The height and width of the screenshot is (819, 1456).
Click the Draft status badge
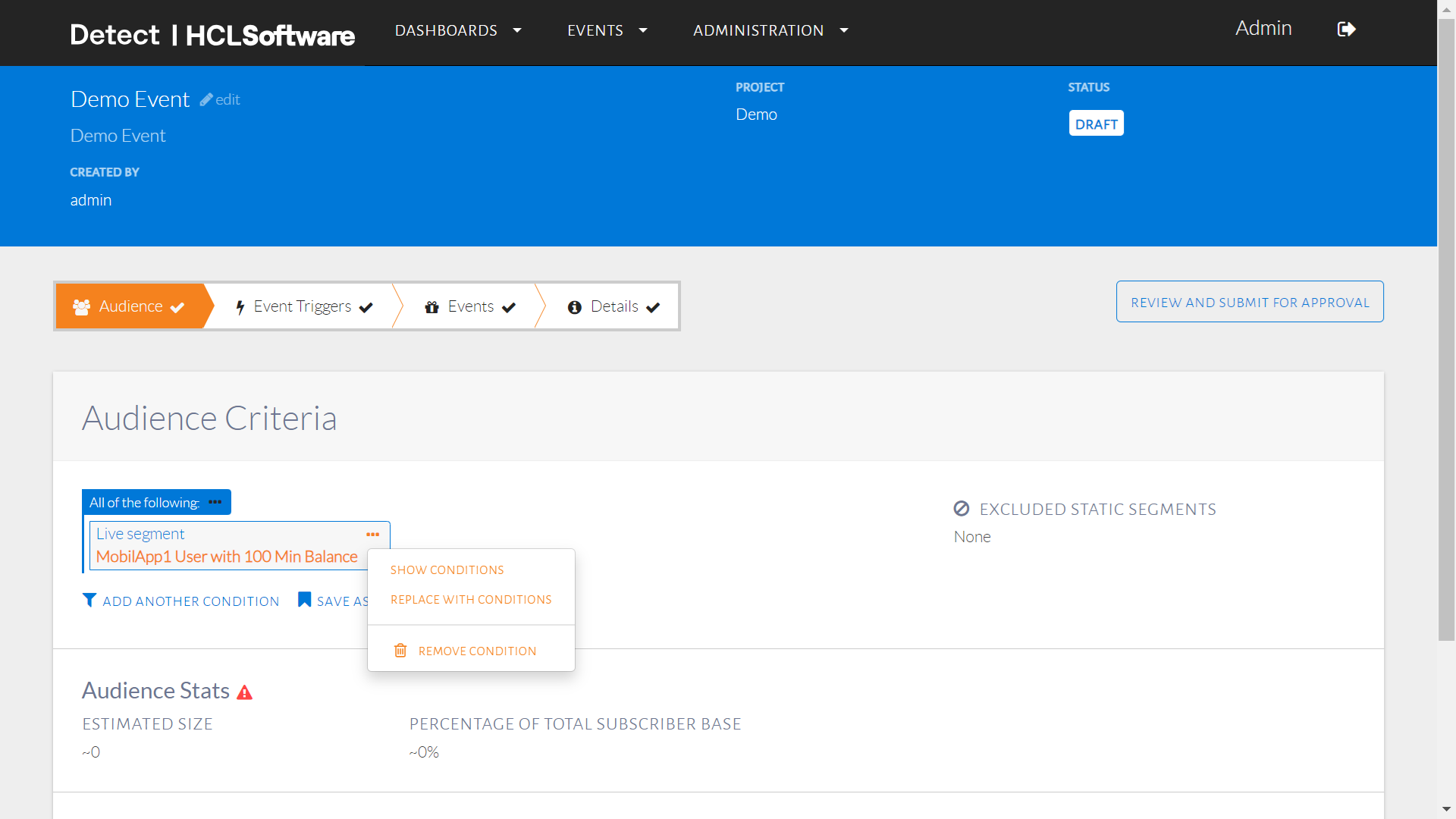(x=1096, y=124)
